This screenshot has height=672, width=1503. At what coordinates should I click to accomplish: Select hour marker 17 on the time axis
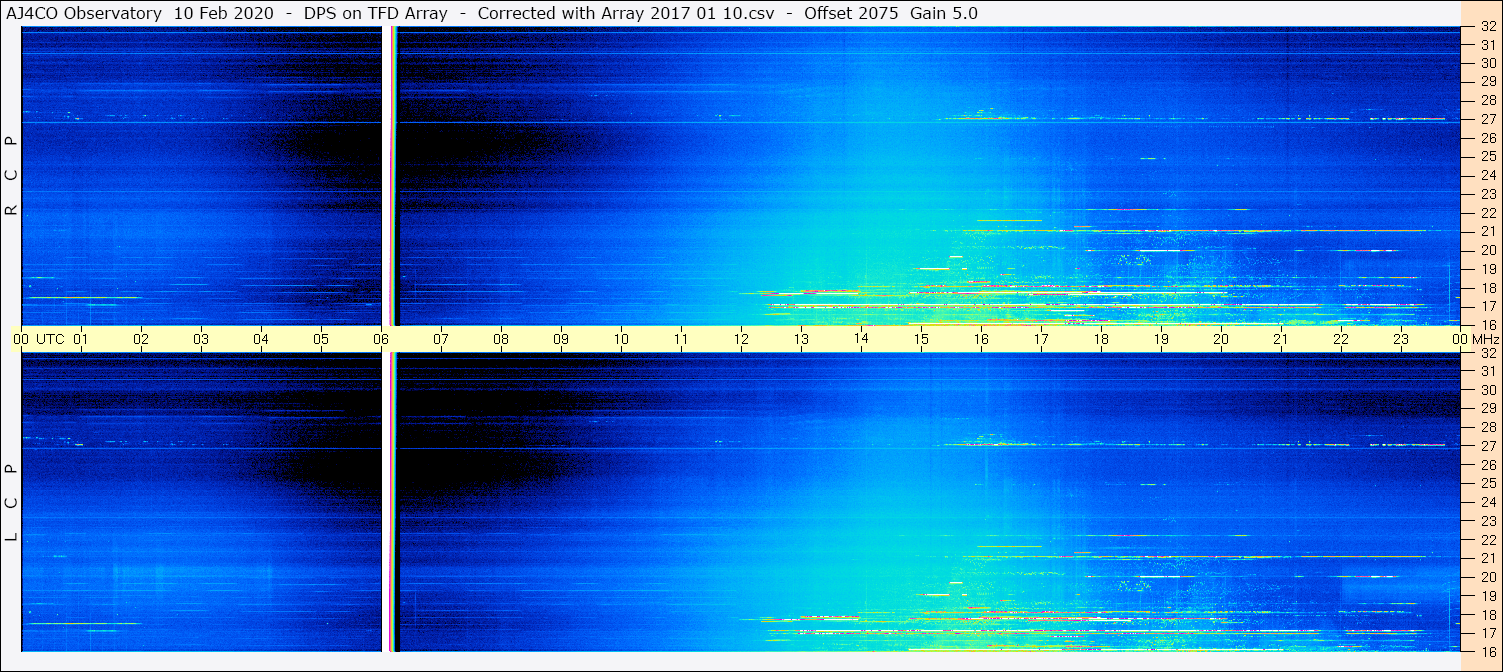click(x=1041, y=339)
